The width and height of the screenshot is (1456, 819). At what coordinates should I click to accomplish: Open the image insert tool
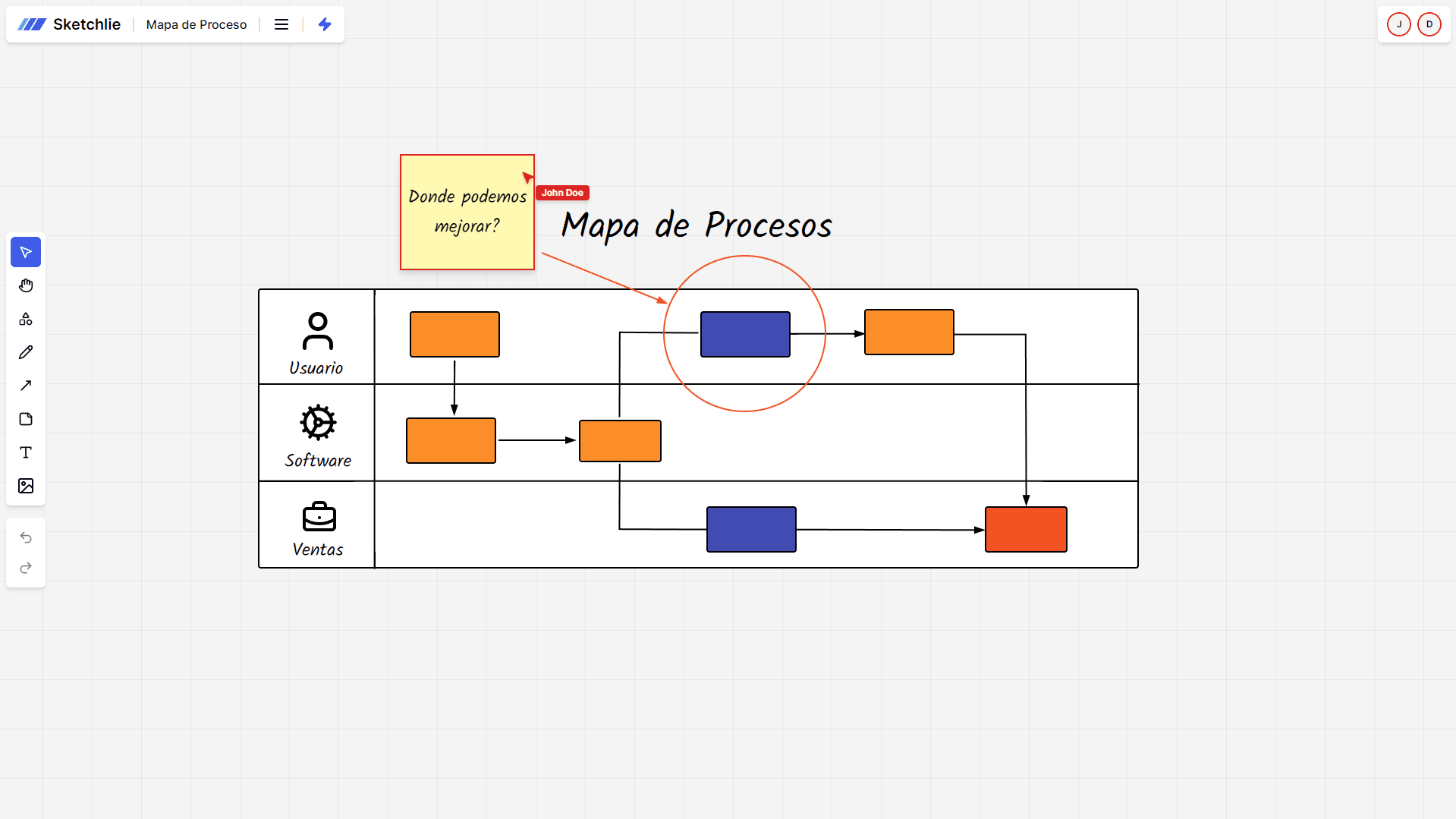25,486
